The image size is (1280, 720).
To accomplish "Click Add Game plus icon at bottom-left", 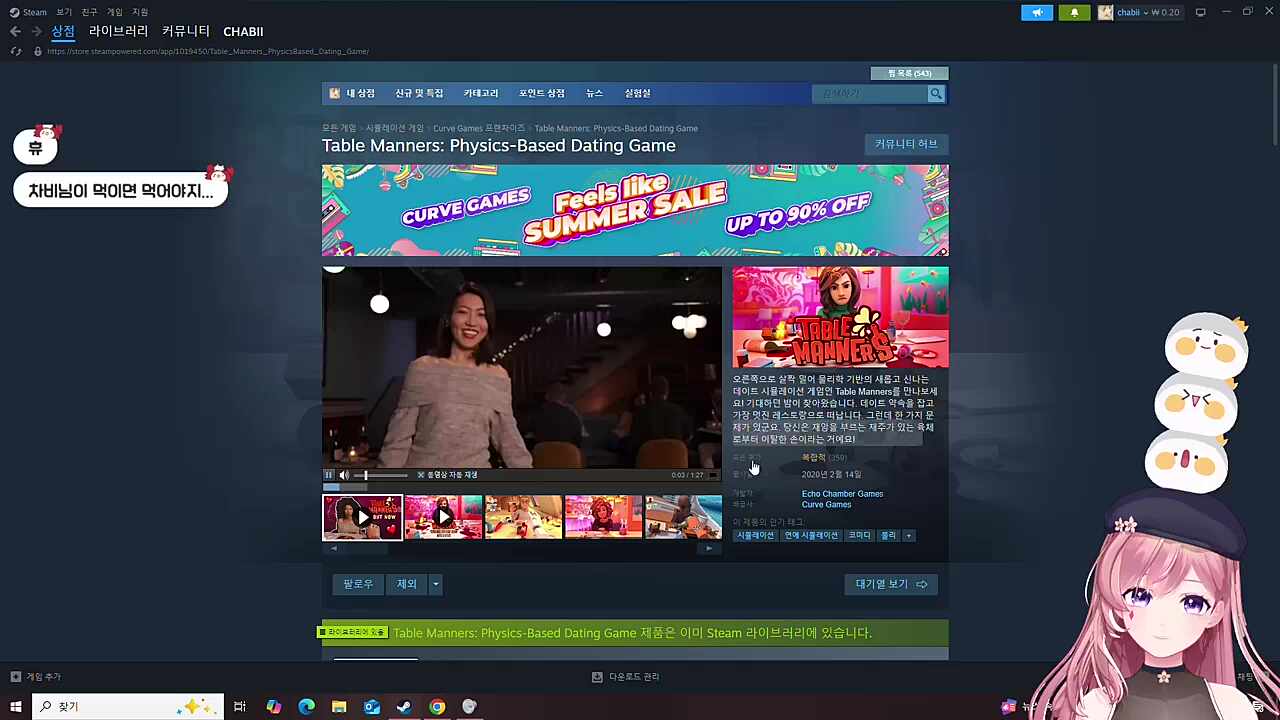I will 15,677.
